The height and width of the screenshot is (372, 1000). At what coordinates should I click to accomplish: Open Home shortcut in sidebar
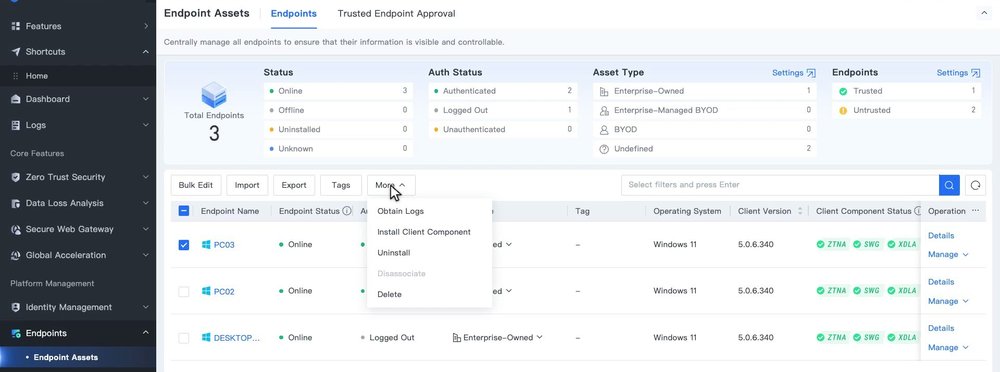pyautogui.click(x=36, y=76)
